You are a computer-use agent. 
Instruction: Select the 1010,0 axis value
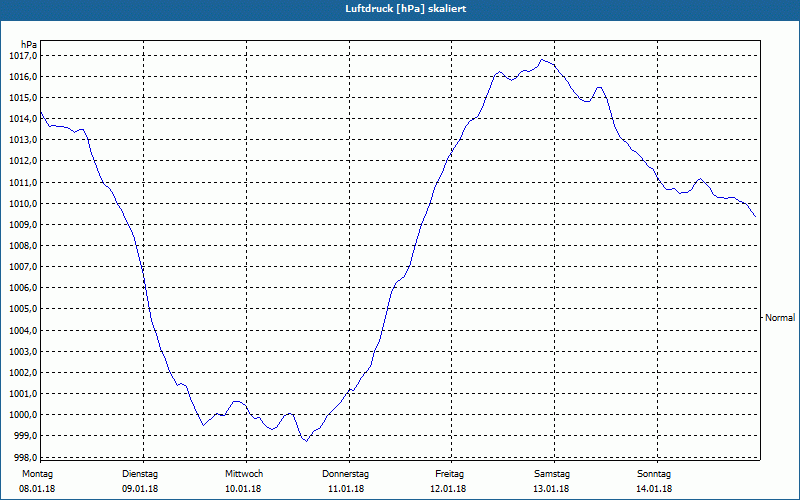coord(23,204)
